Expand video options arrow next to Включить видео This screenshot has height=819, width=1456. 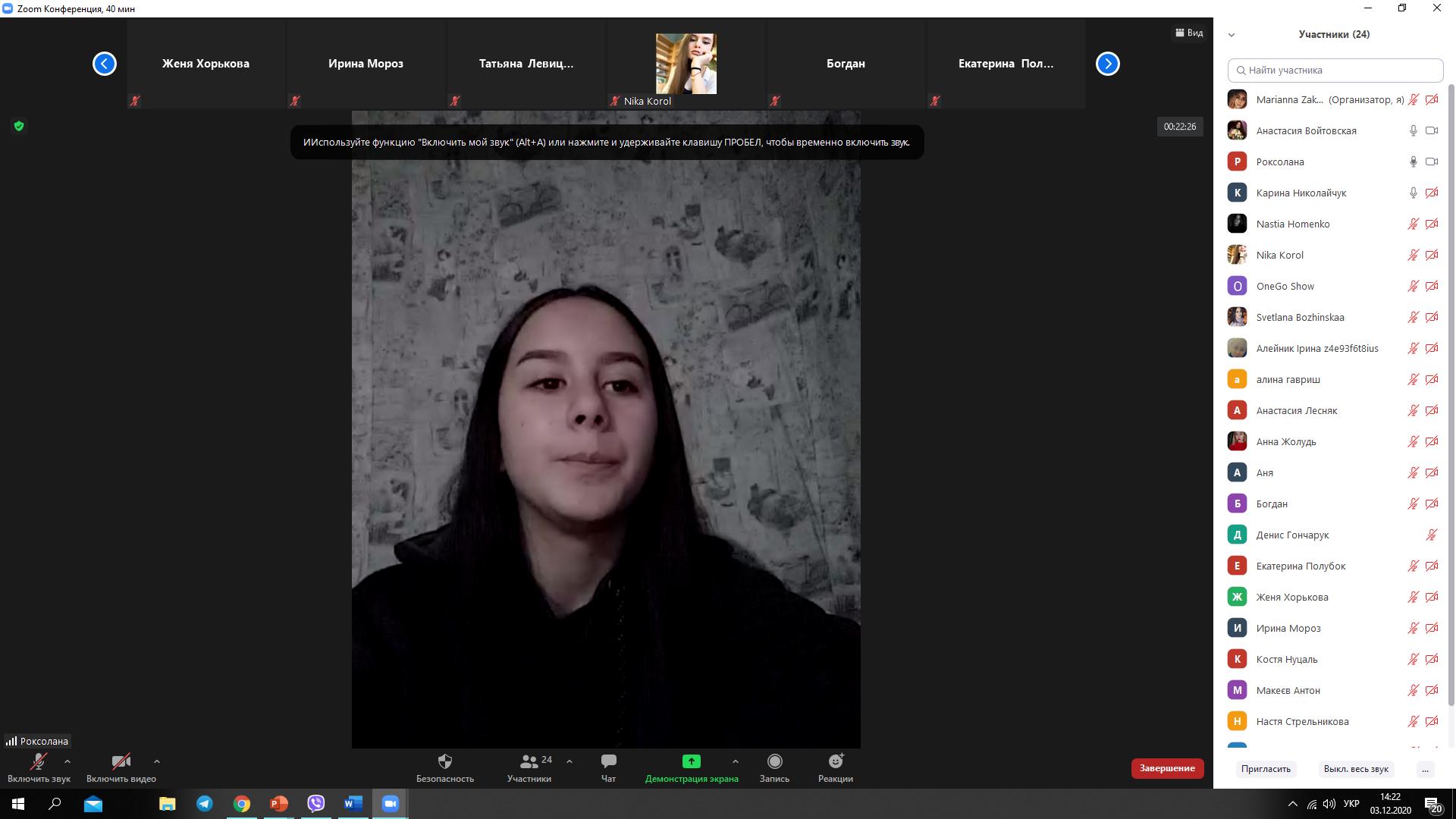coord(157,761)
